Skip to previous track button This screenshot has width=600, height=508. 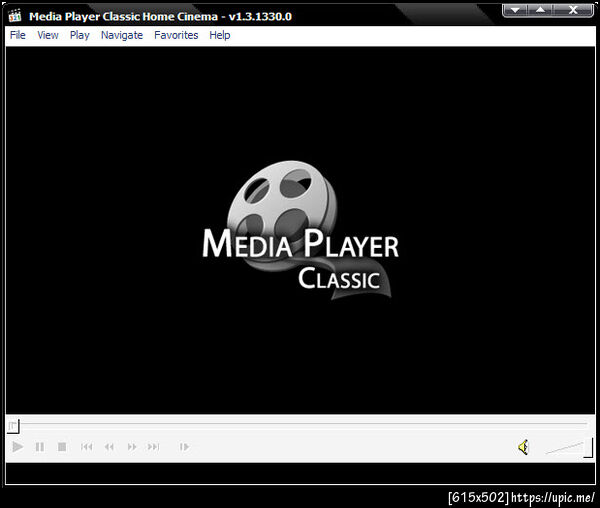(x=86, y=446)
